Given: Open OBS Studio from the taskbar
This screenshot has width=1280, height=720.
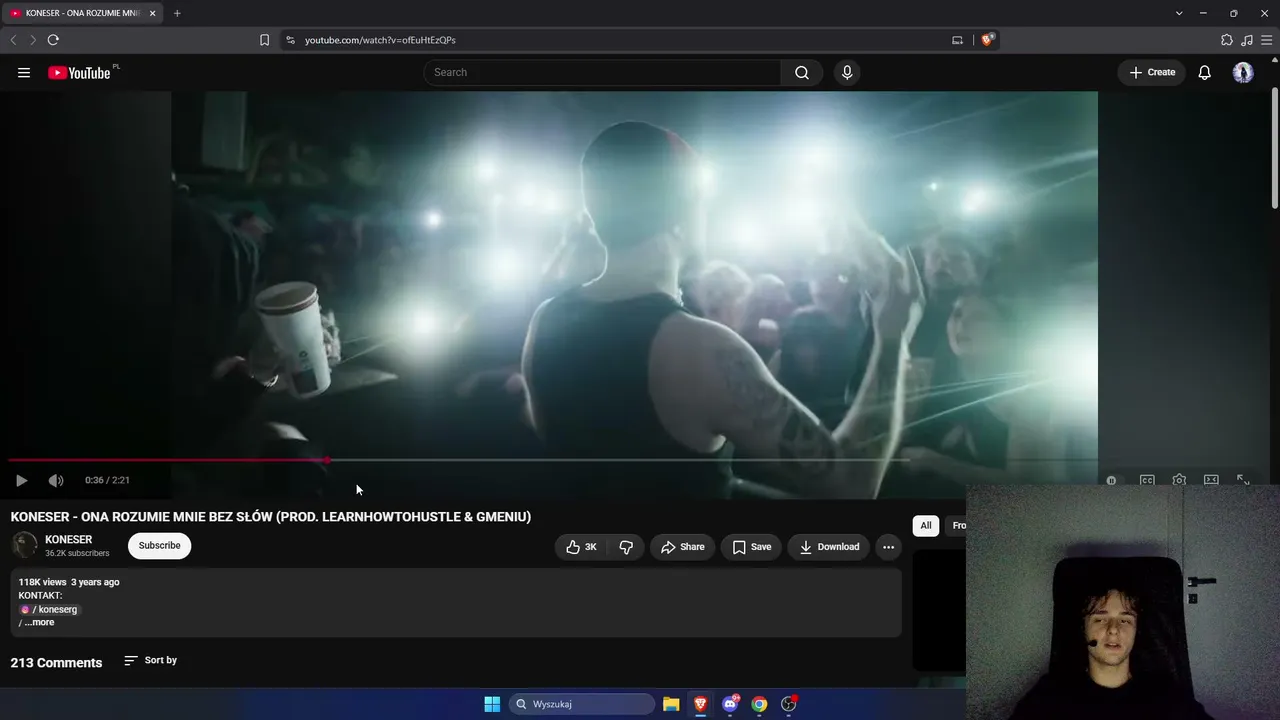Looking at the screenshot, I should pyautogui.click(x=789, y=704).
